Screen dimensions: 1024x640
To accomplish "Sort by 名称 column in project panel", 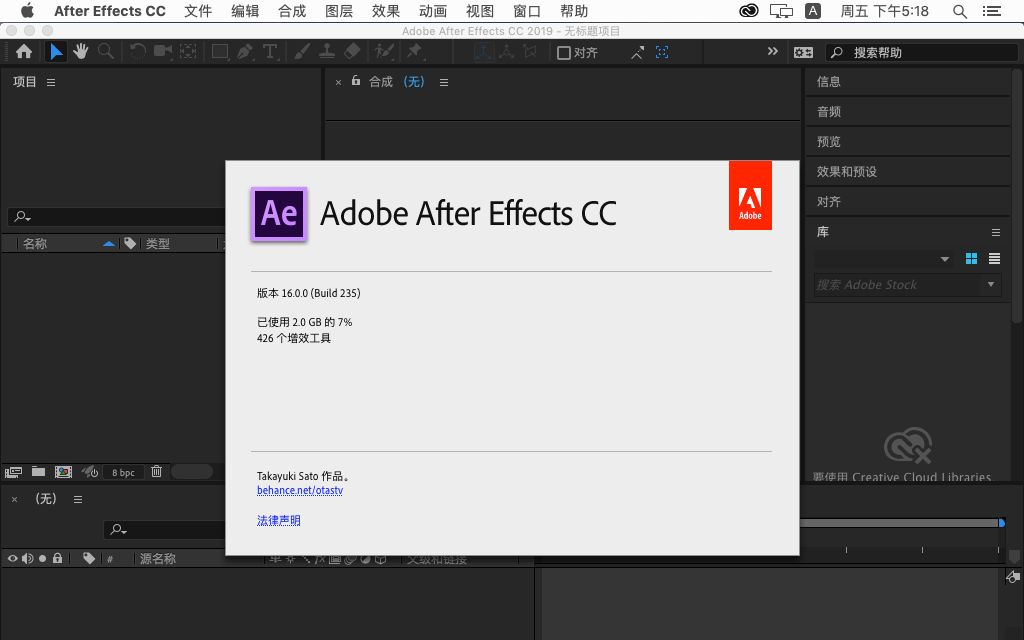I will [35, 244].
